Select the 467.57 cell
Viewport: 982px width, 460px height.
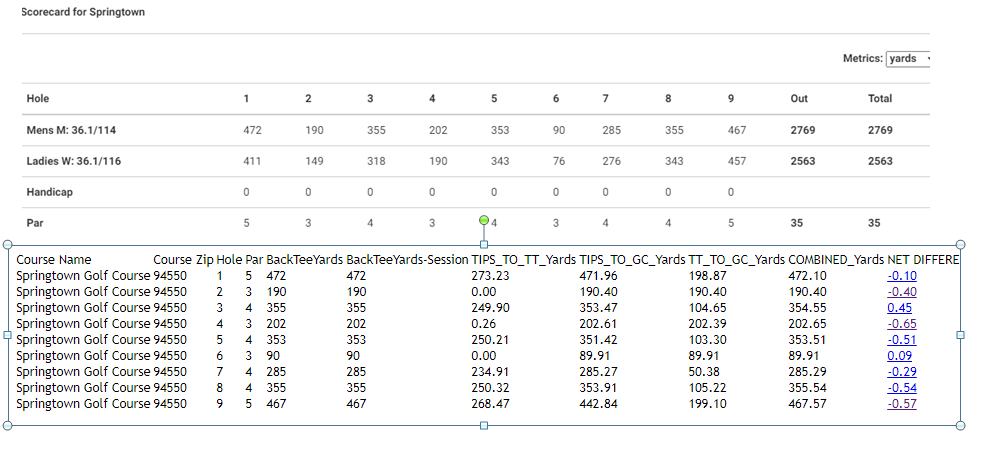pos(807,404)
